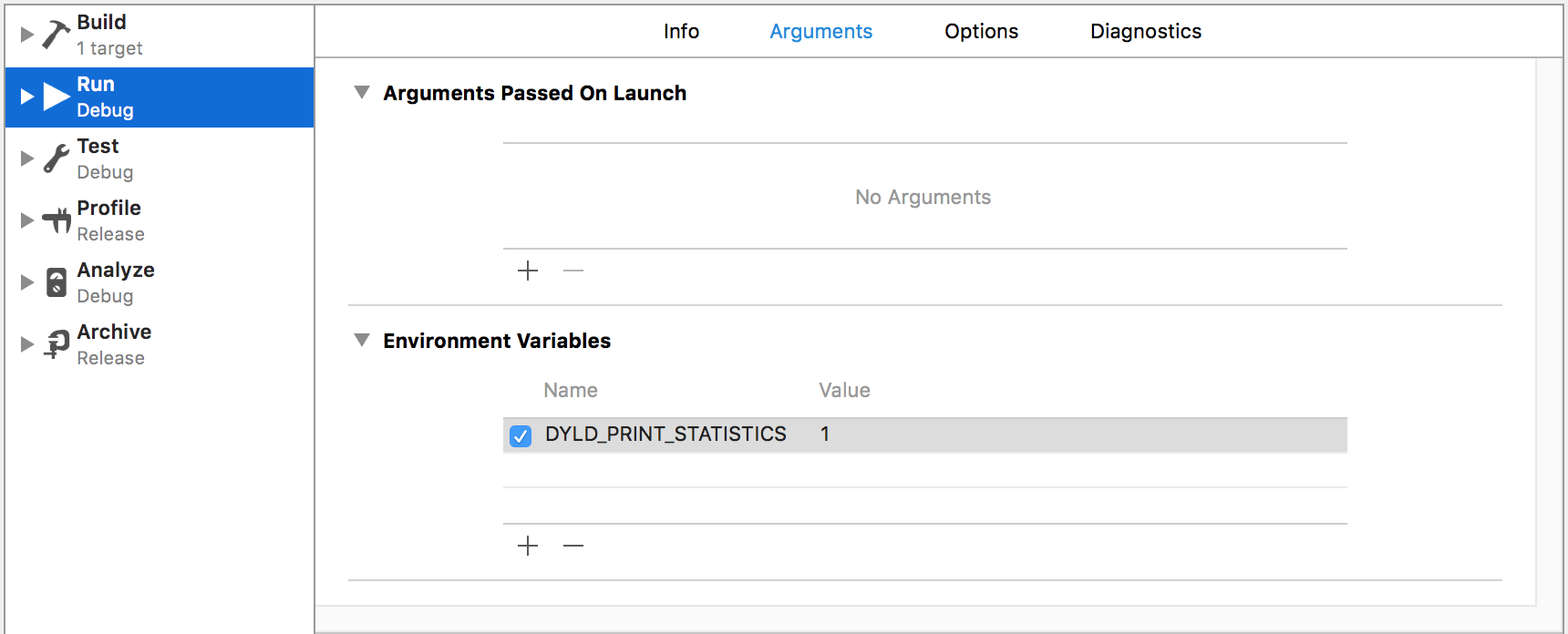This screenshot has width=1568, height=634.
Task: Collapse the Environment Variables section
Action: pos(361,340)
